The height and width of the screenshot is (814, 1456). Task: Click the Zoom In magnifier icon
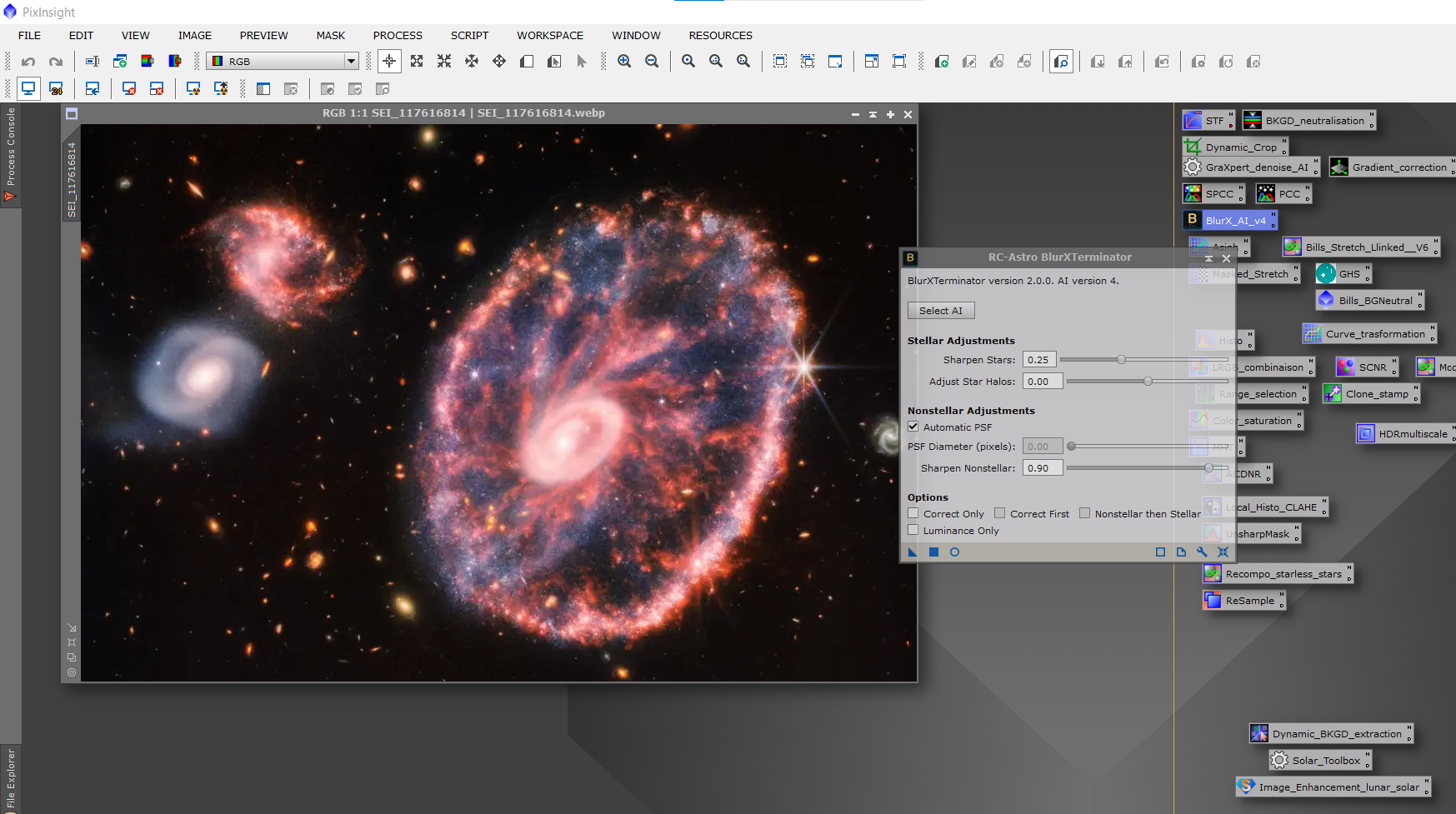[623, 62]
